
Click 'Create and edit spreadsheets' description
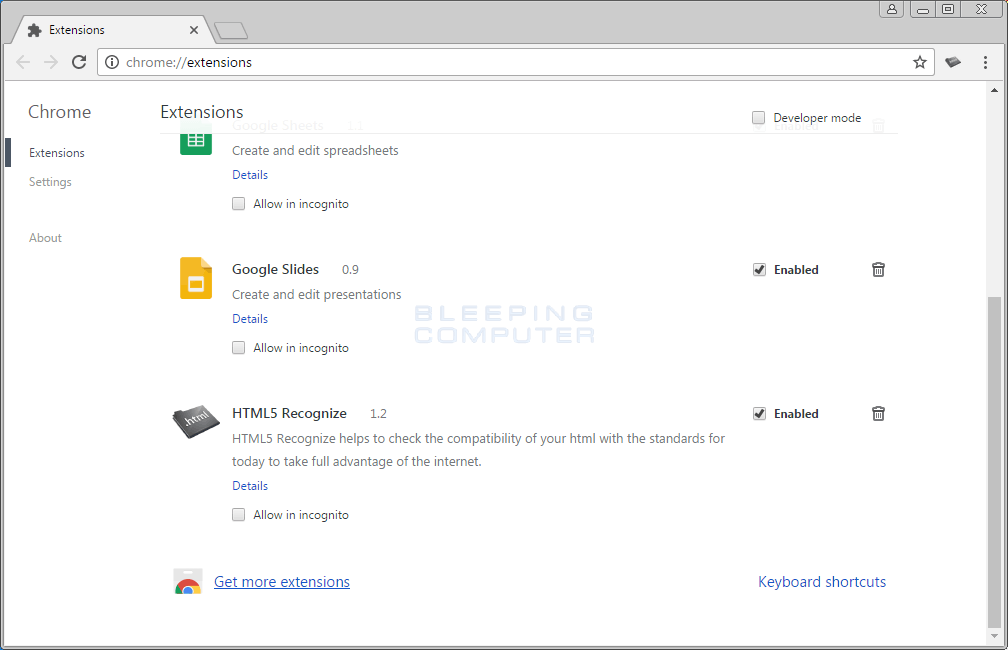(315, 150)
